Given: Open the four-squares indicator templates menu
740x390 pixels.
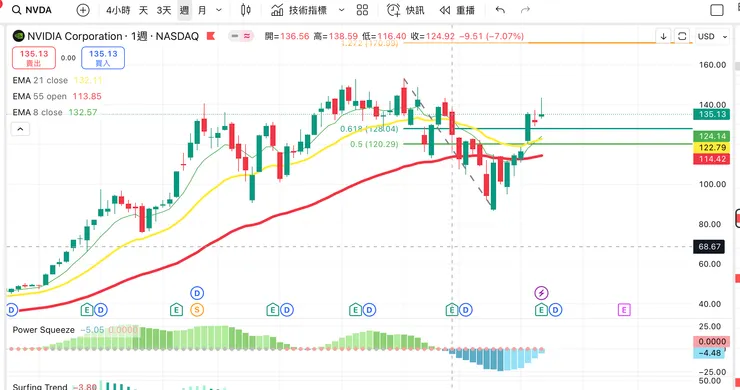Looking at the screenshot, I should pos(362,10).
